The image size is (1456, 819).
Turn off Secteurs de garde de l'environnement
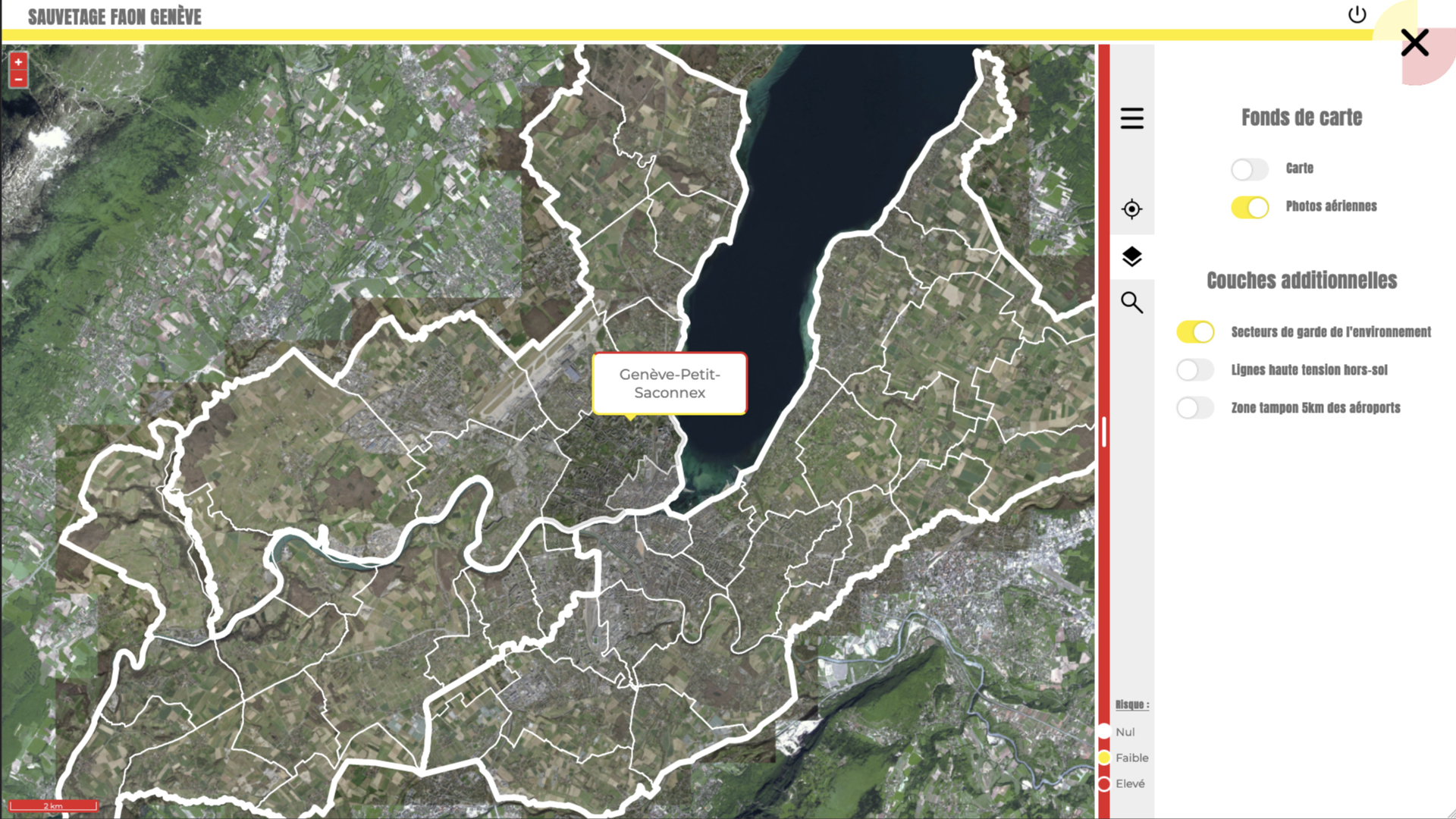[1194, 332]
